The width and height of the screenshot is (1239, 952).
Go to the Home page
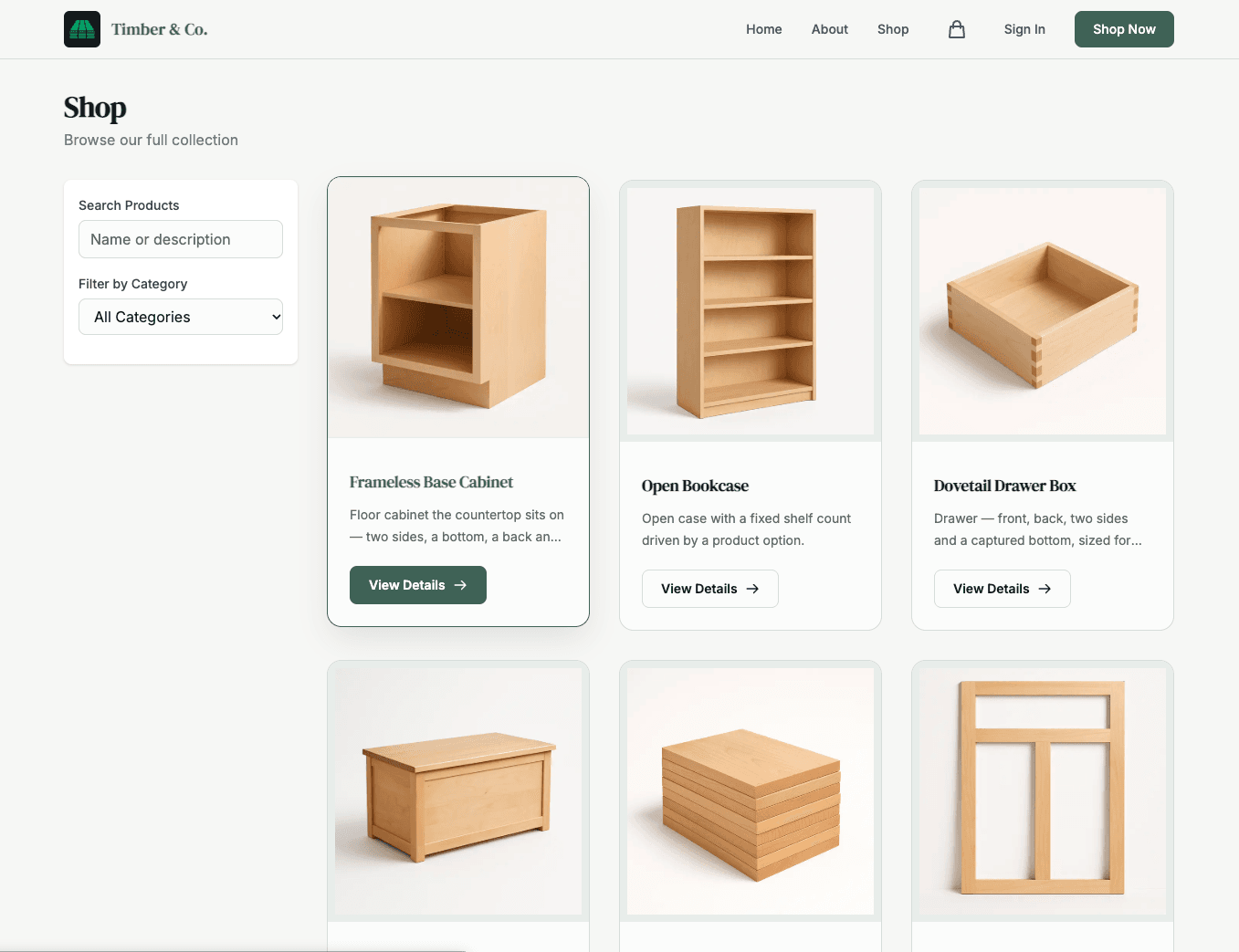tap(763, 29)
